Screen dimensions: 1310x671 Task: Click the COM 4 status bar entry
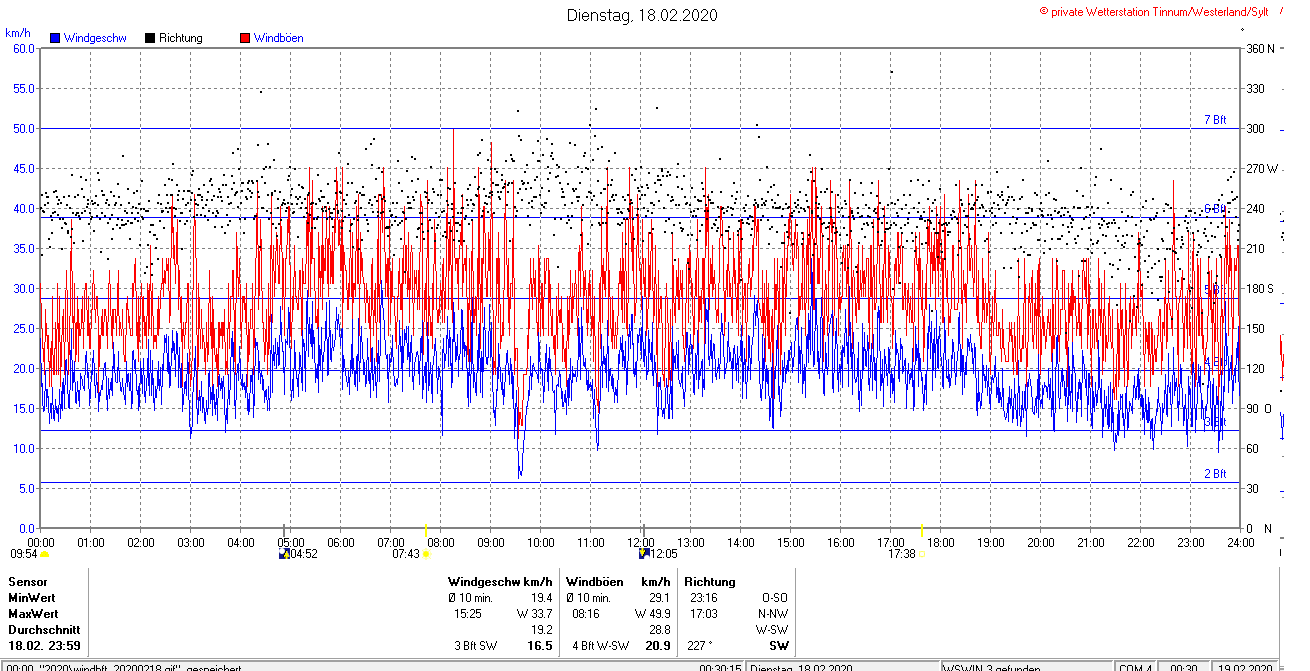(x=1136, y=668)
